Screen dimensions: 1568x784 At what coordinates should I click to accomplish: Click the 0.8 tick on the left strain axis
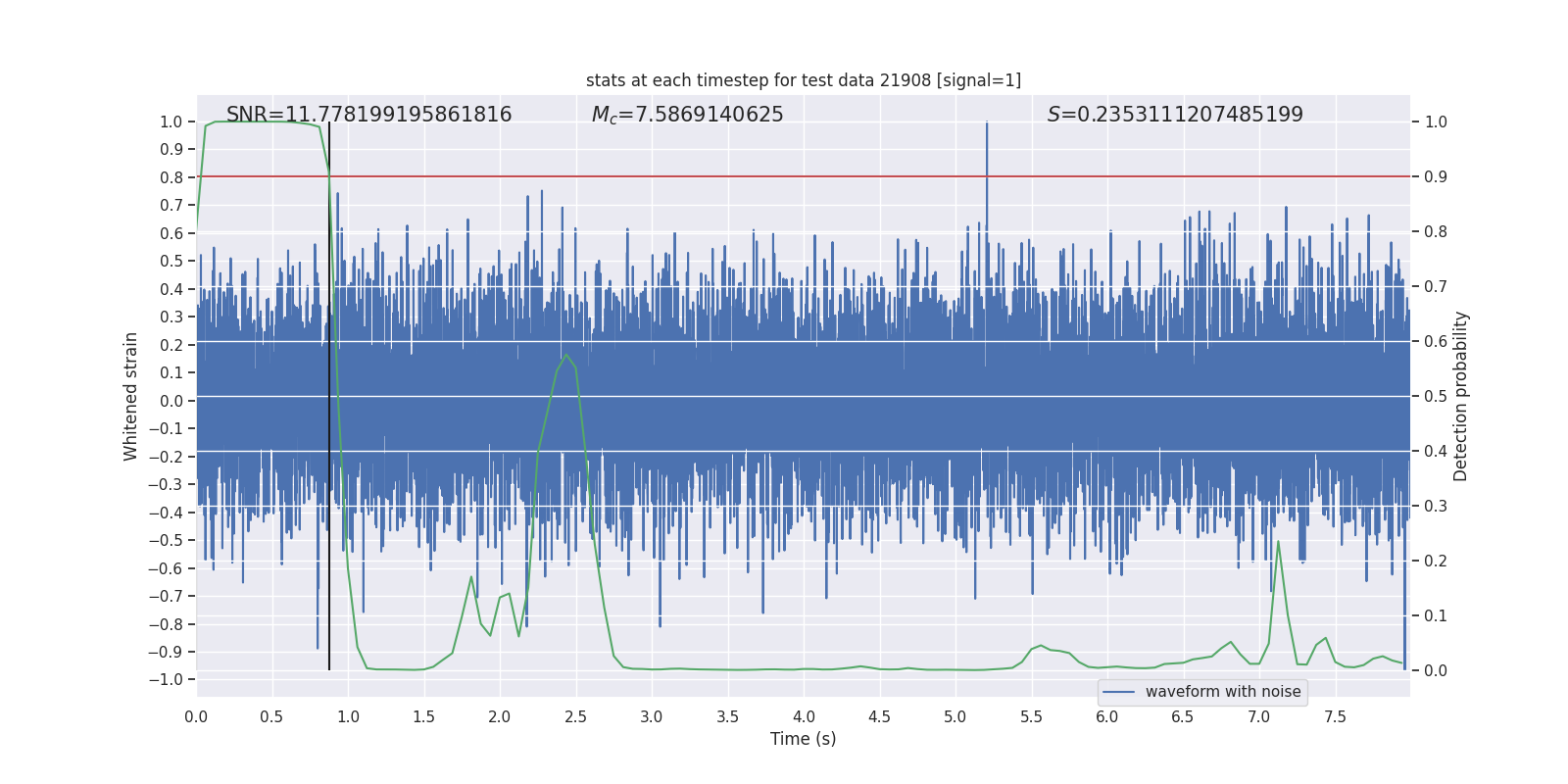[x=171, y=177]
